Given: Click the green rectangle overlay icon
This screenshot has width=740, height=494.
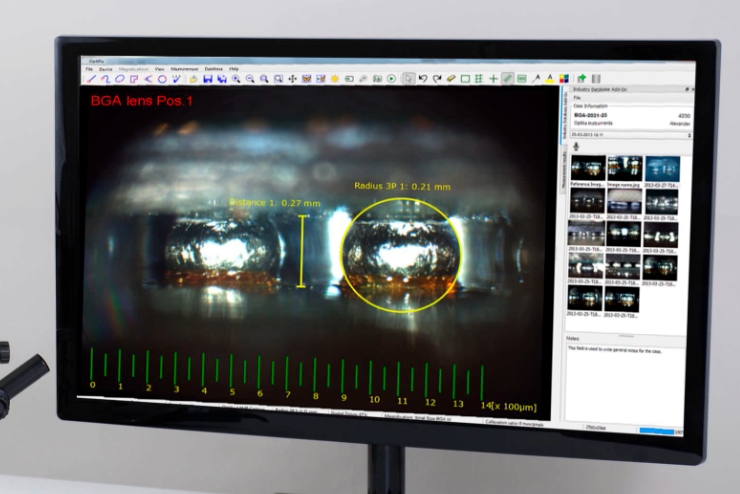Looking at the screenshot, I should click(465, 79).
